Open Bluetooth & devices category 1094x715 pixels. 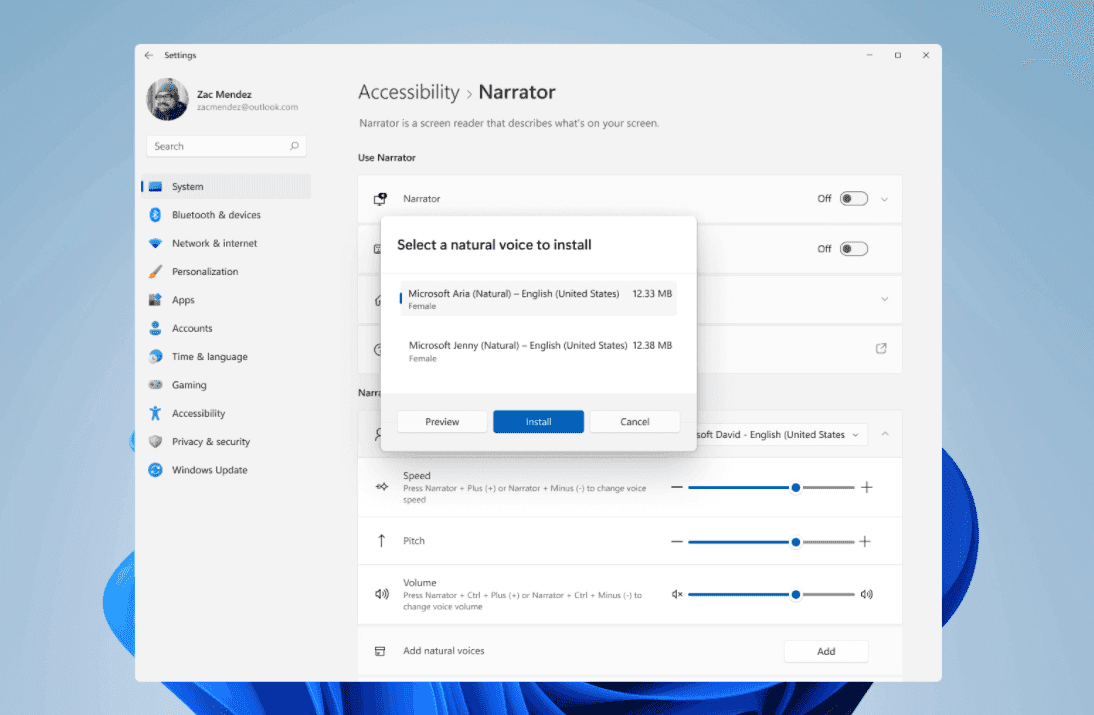click(226, 215)
